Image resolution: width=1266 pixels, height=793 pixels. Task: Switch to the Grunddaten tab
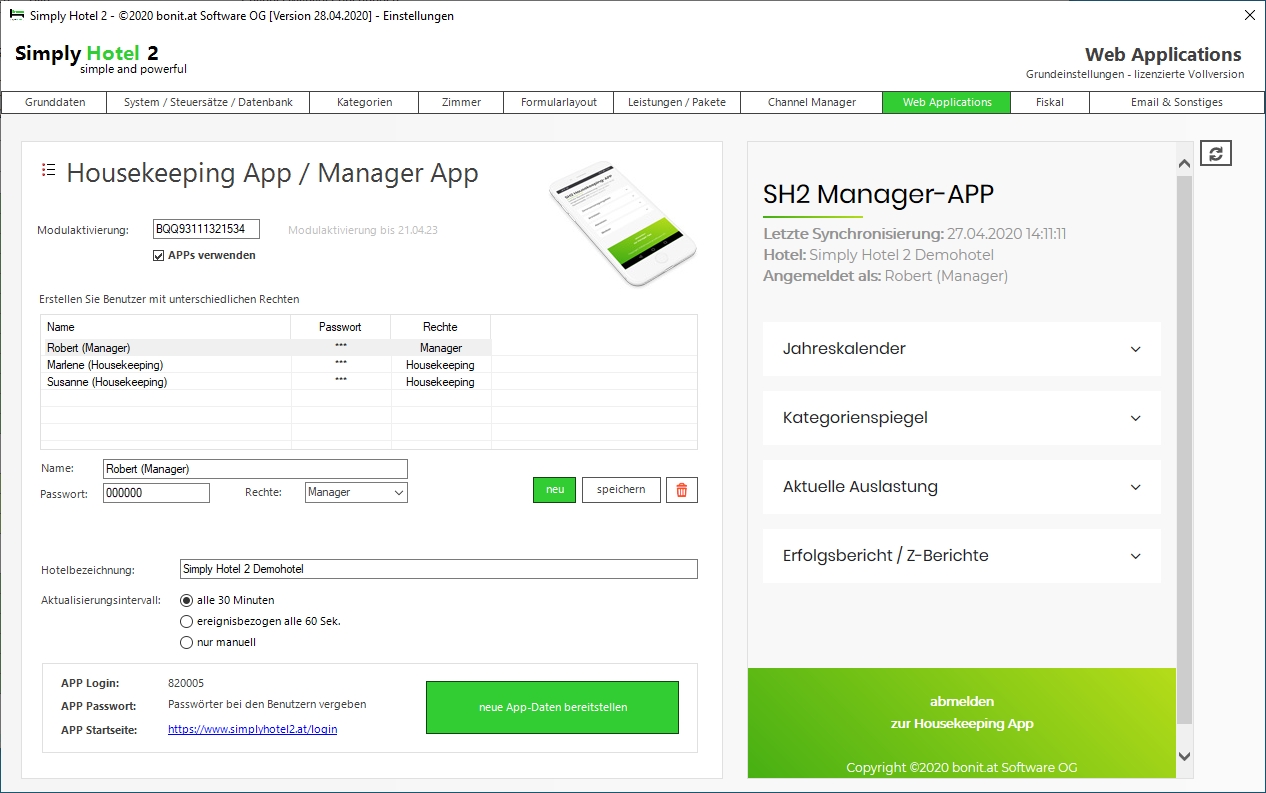point(55,102)
